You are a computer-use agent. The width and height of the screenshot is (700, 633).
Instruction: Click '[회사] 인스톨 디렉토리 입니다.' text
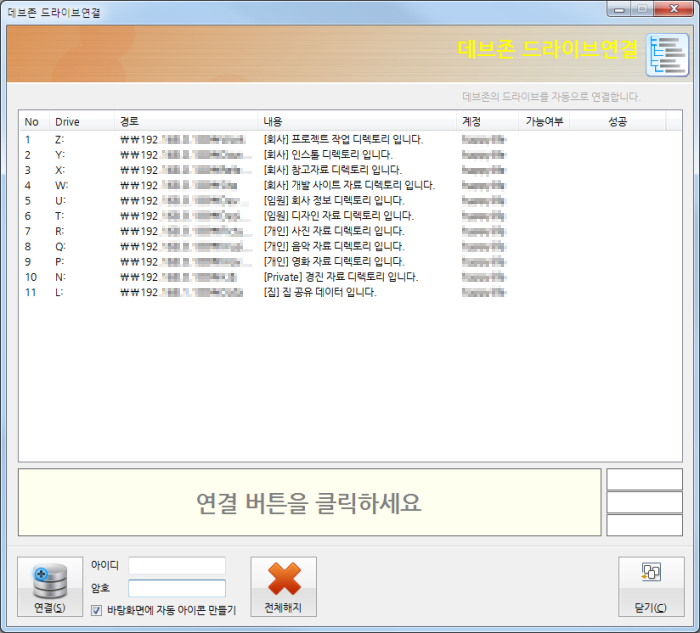click(x=328, y=155)
